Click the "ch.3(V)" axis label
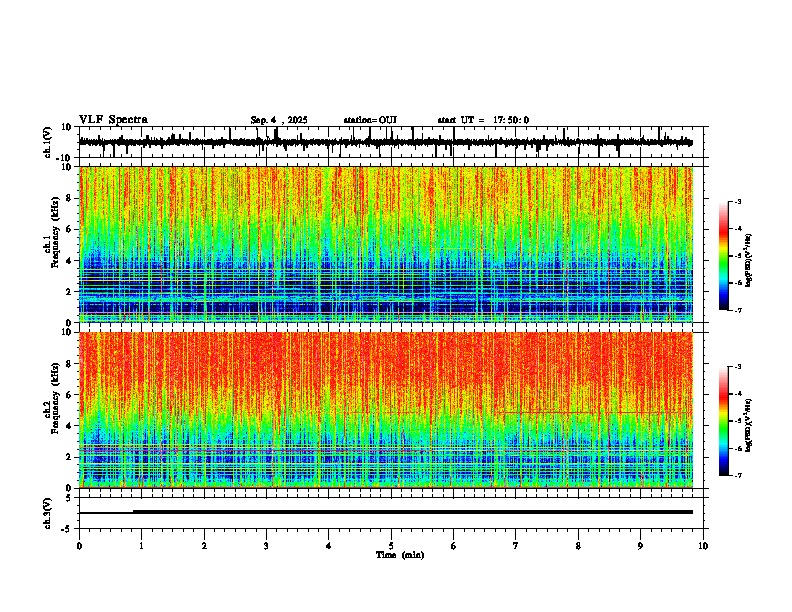The image size is (792, 612). point(48,514)
